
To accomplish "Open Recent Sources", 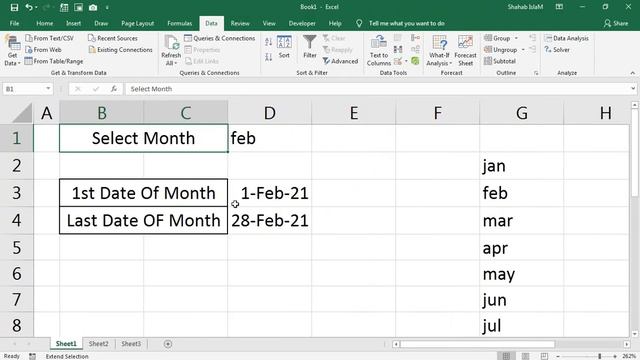I will pos(113,38).
